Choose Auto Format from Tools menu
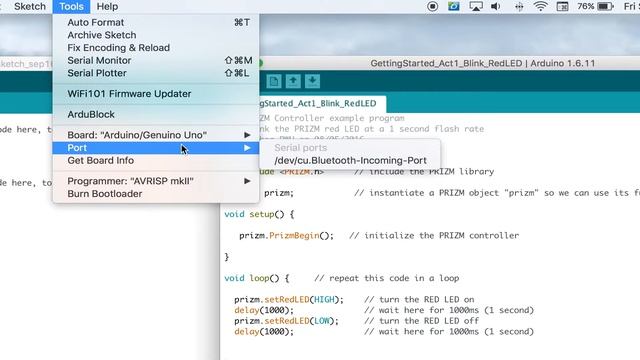This screenshot has height=360, width=640. (x=156, y=22)
